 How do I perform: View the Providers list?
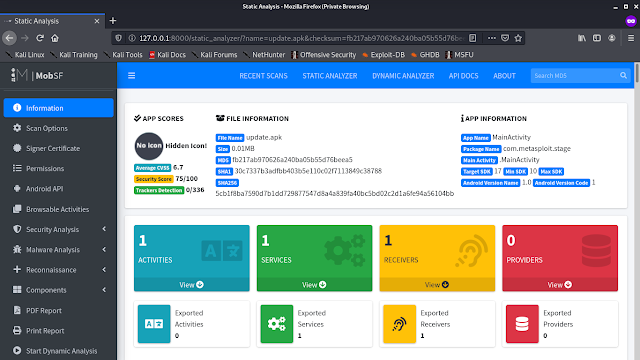pos(560,284)
